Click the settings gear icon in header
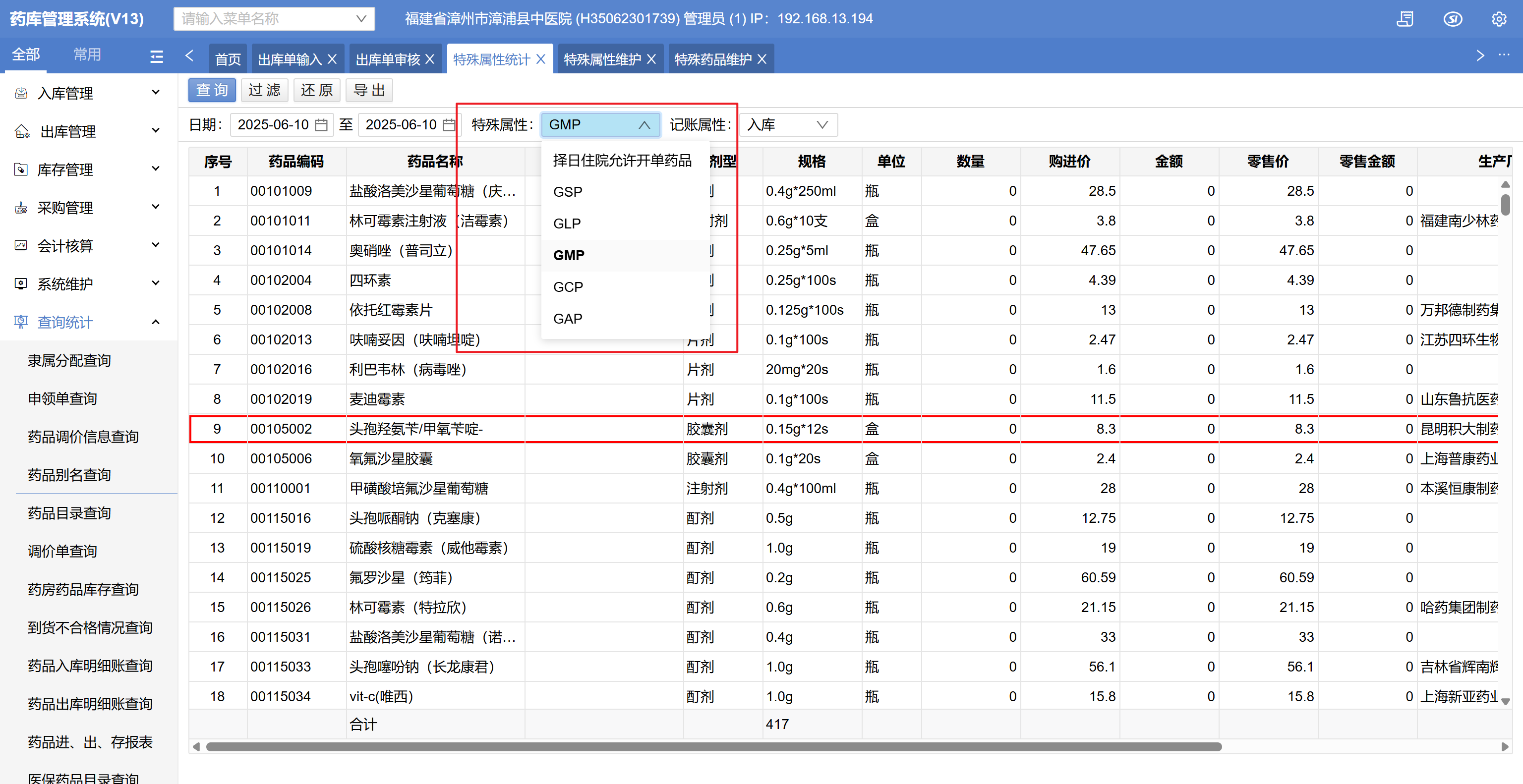1523x784 pixels. tap(1499, 19)
